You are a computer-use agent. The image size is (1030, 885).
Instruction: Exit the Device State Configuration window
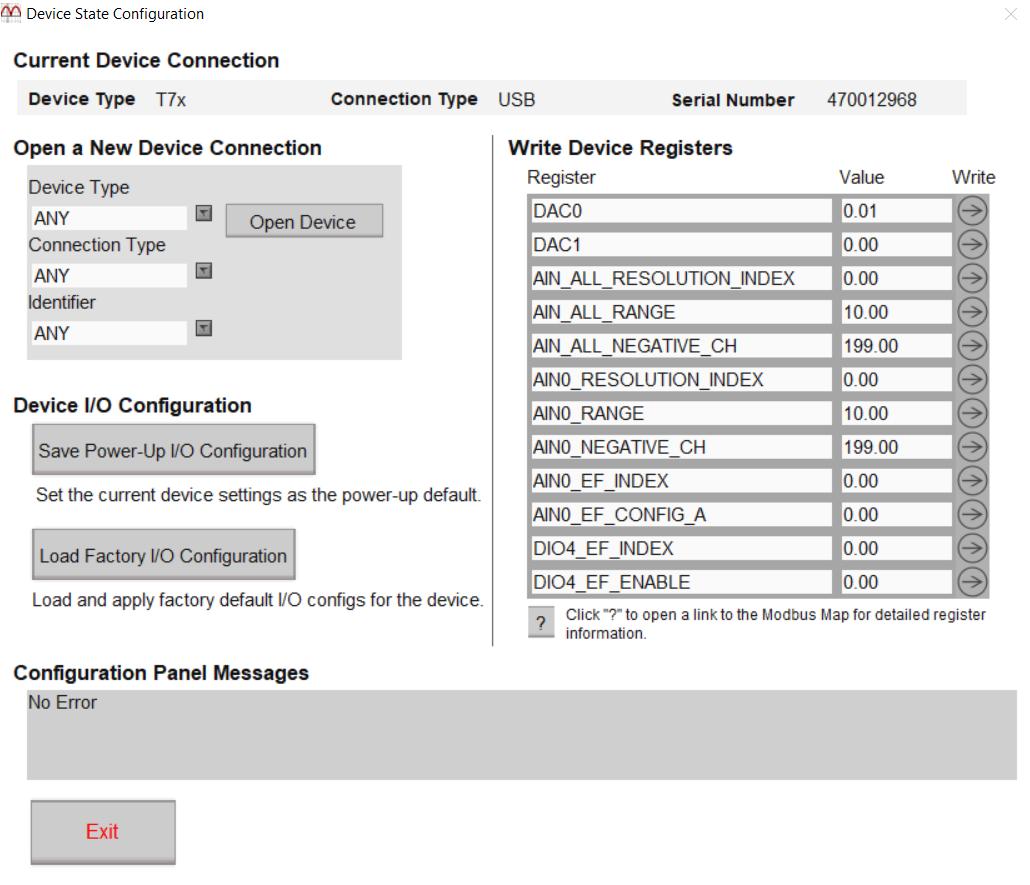[102, 831]
